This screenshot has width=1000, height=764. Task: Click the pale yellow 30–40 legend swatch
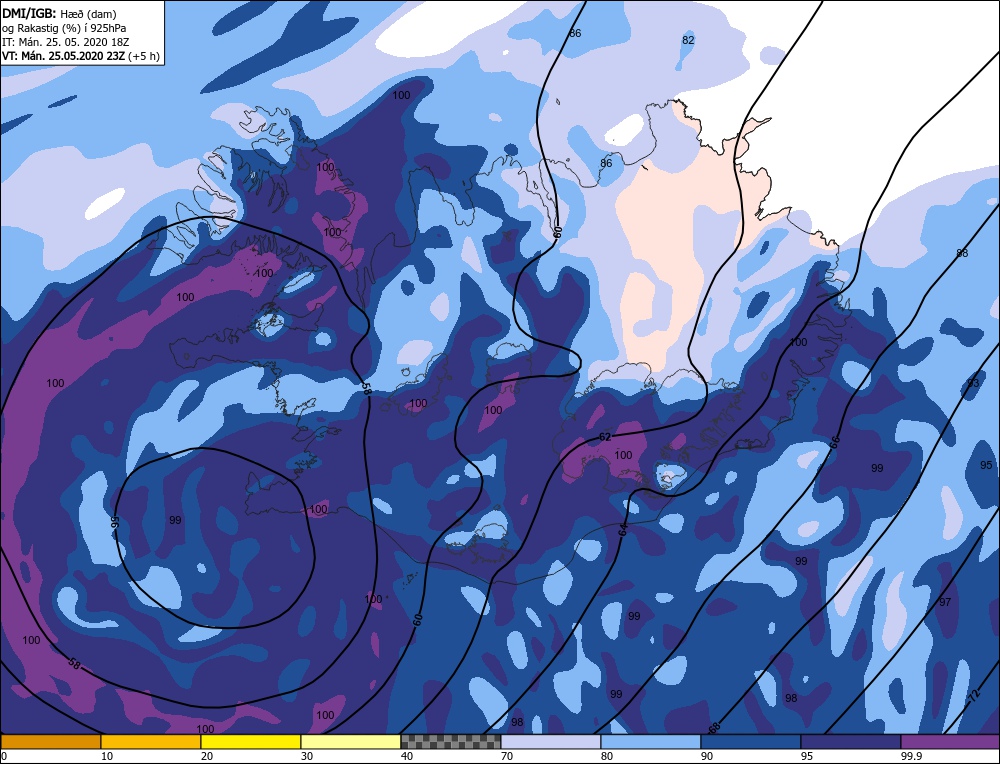pos(351,741)
